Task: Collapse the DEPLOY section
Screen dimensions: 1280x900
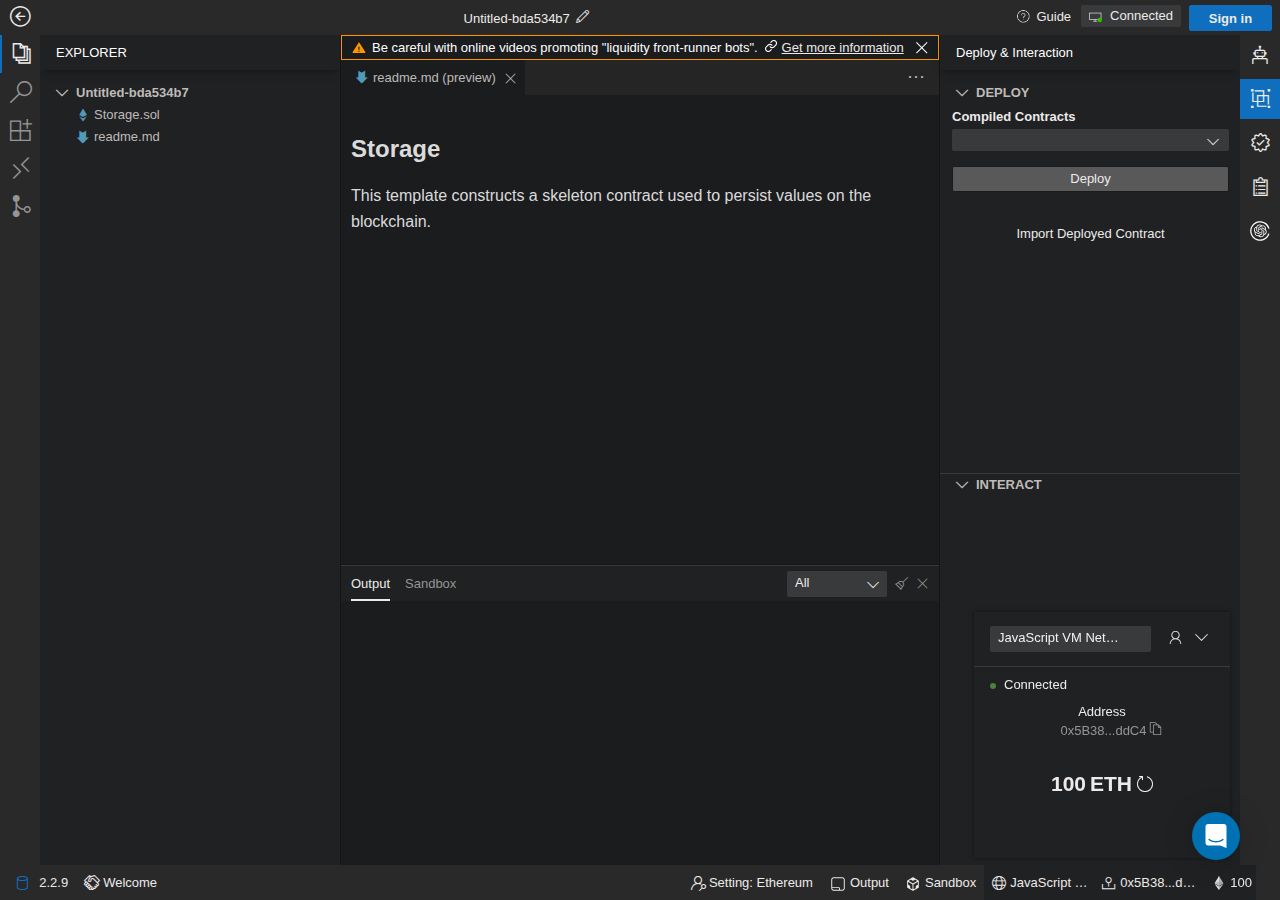Action: pos(962,92)
